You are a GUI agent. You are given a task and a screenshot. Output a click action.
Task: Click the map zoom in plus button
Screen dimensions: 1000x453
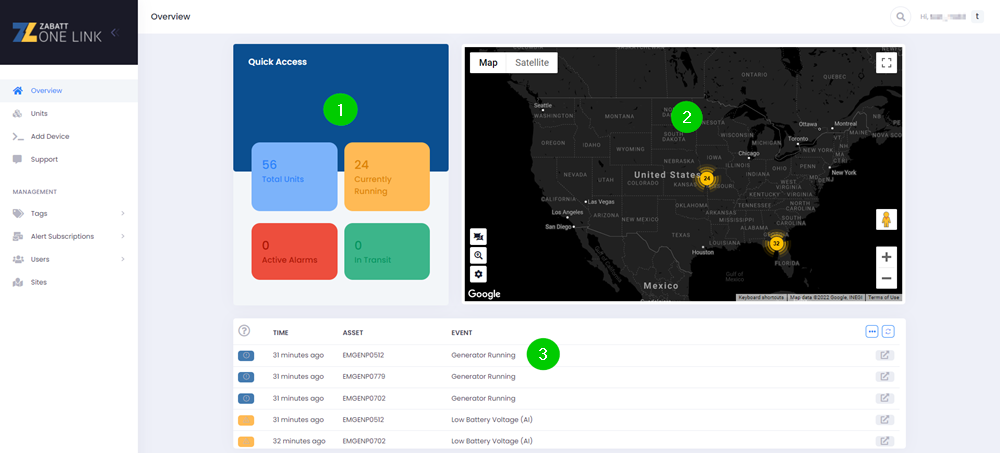[886, 256]
